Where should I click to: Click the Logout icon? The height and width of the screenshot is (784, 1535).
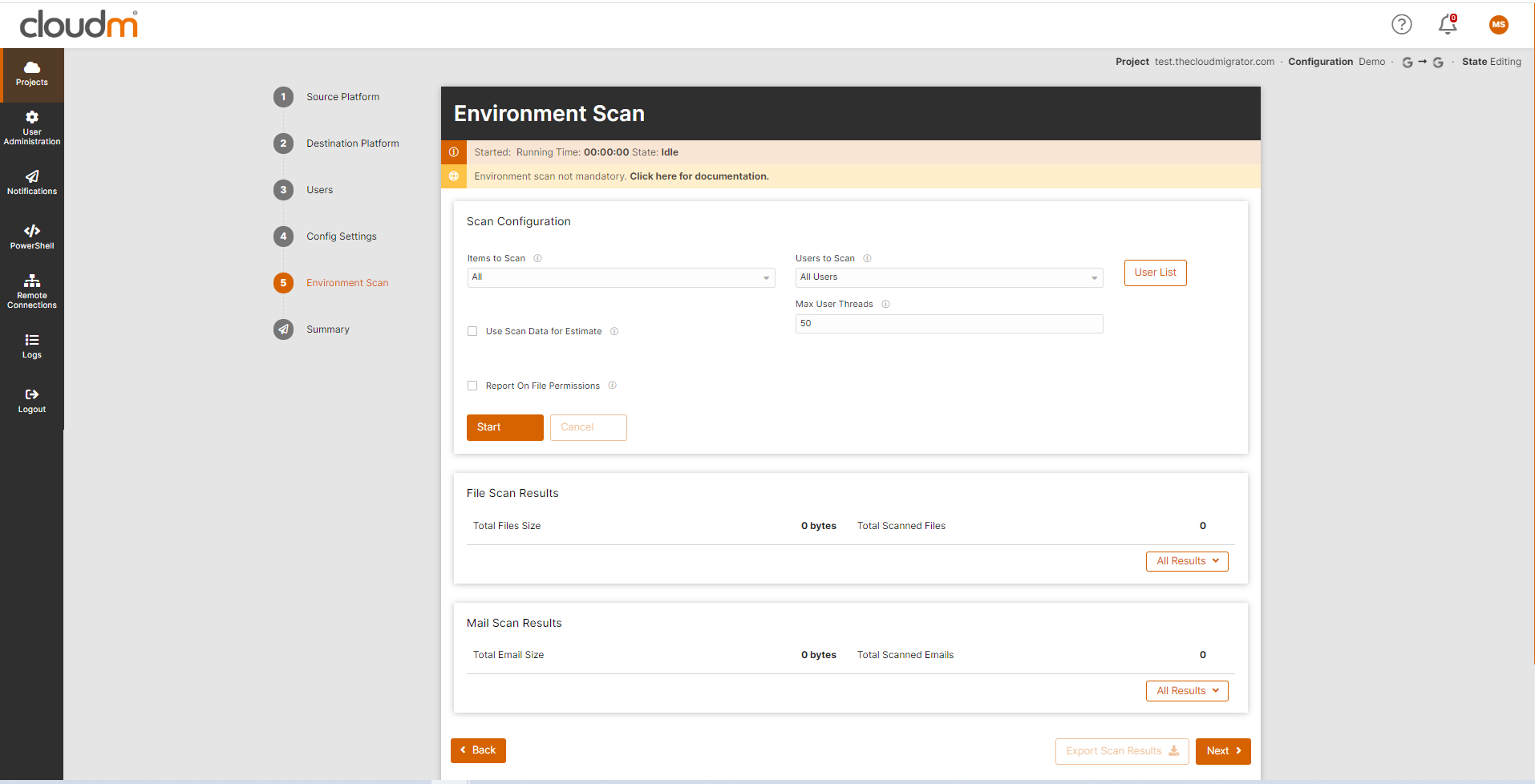[32, 394]
